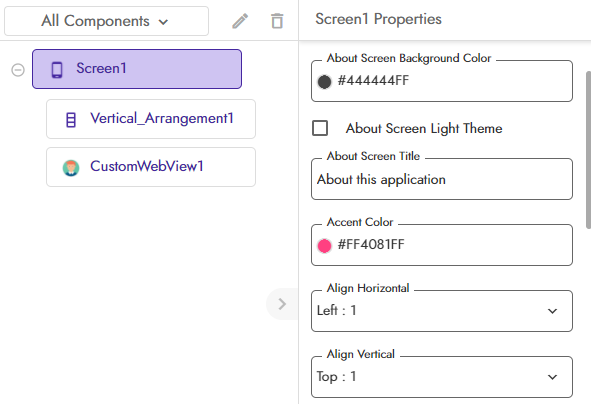
Task: Click the pink Accent Color swatch
Action: coord(324,246)
